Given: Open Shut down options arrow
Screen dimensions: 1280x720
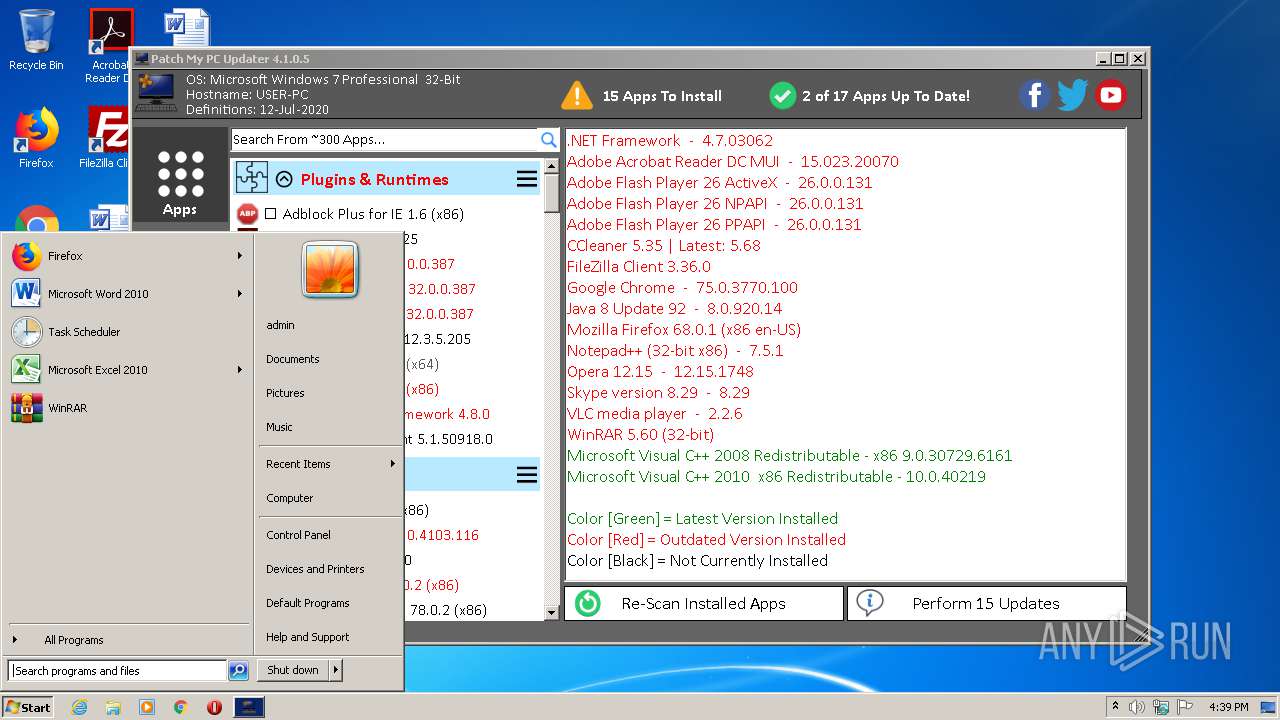Looking at the screenshot, I should point(336,670).
